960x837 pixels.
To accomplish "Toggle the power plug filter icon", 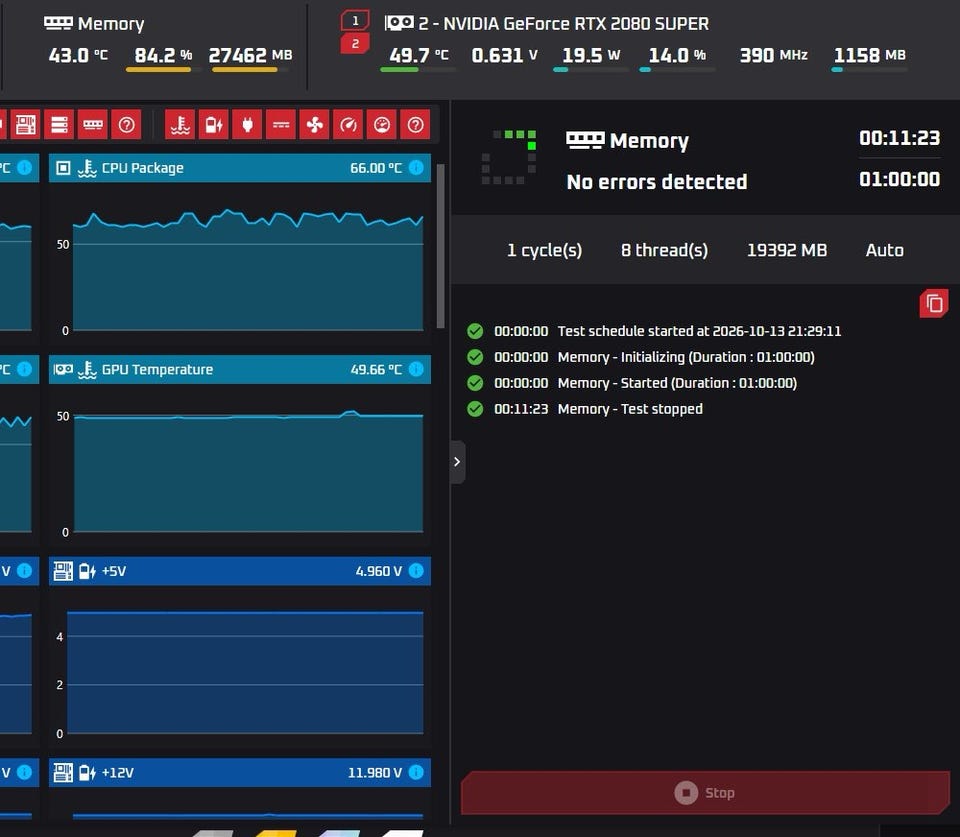I will click(247, 126).
